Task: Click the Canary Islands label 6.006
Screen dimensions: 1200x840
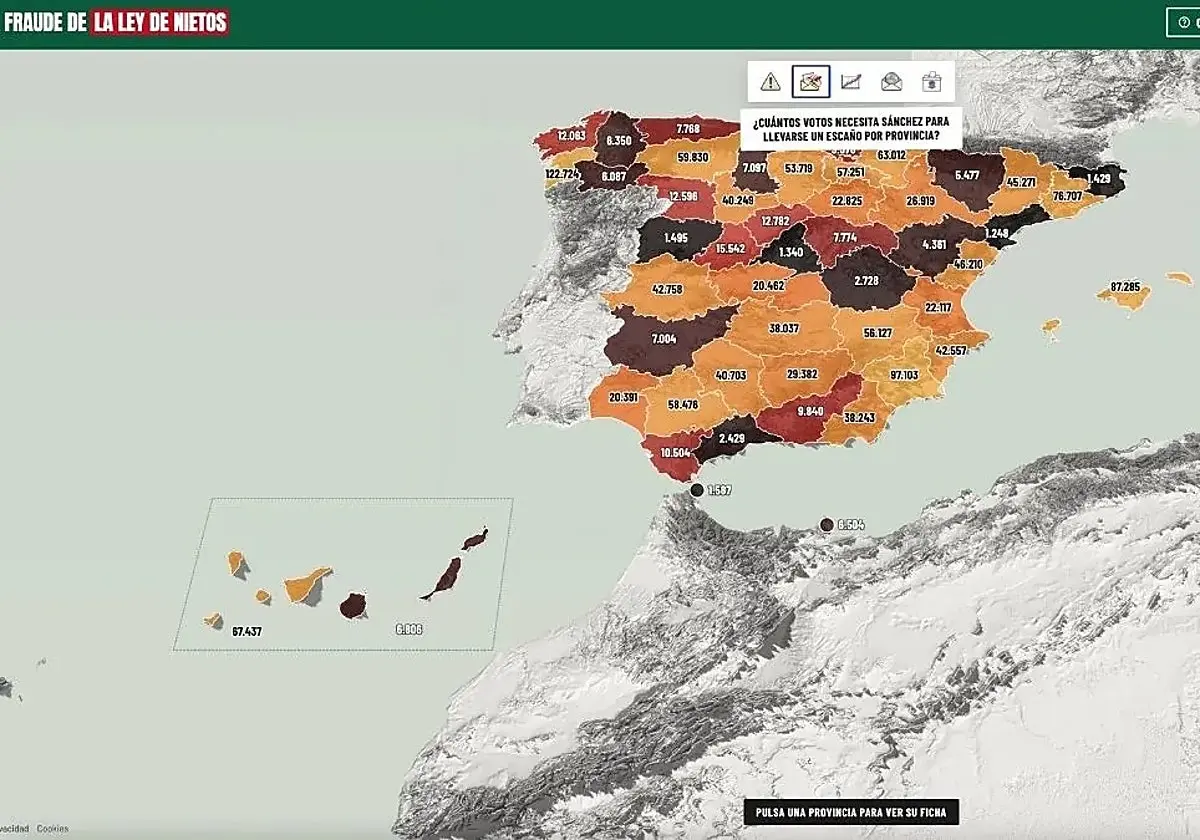Action: [x=409, y=630]
